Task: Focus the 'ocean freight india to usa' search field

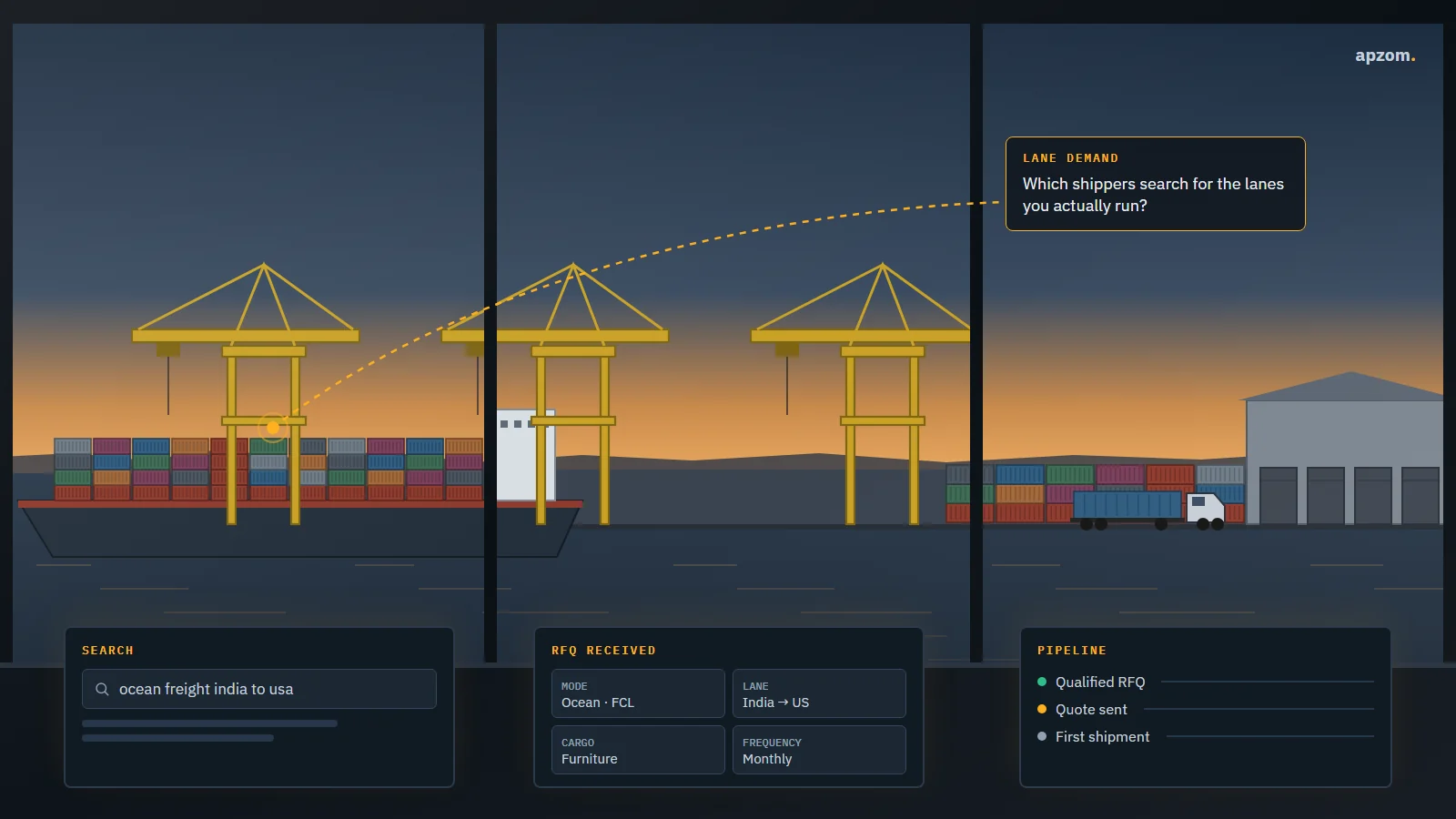Action: pos(259,689)
